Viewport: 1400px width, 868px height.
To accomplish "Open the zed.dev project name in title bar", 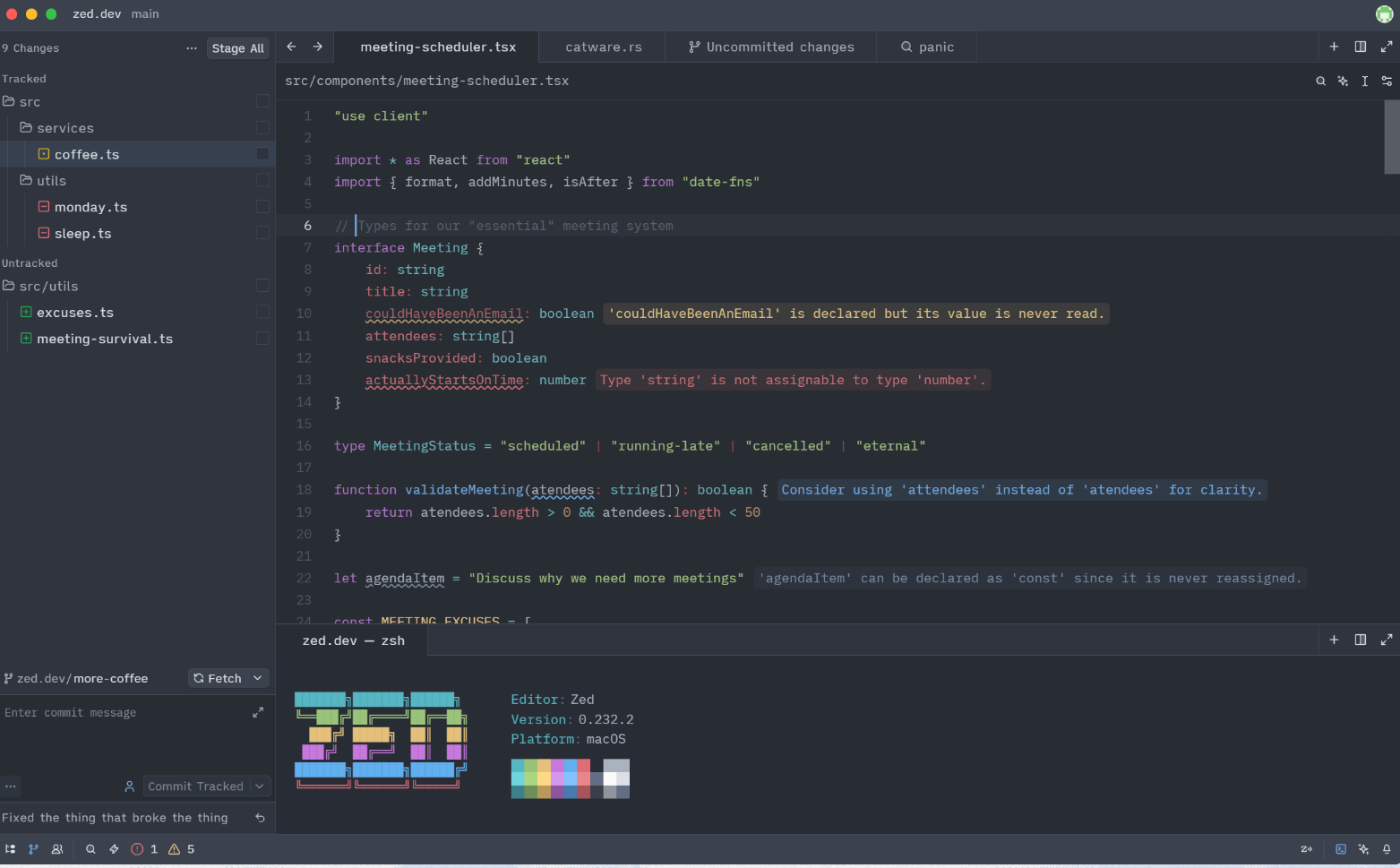I will (x=97, y=13).
